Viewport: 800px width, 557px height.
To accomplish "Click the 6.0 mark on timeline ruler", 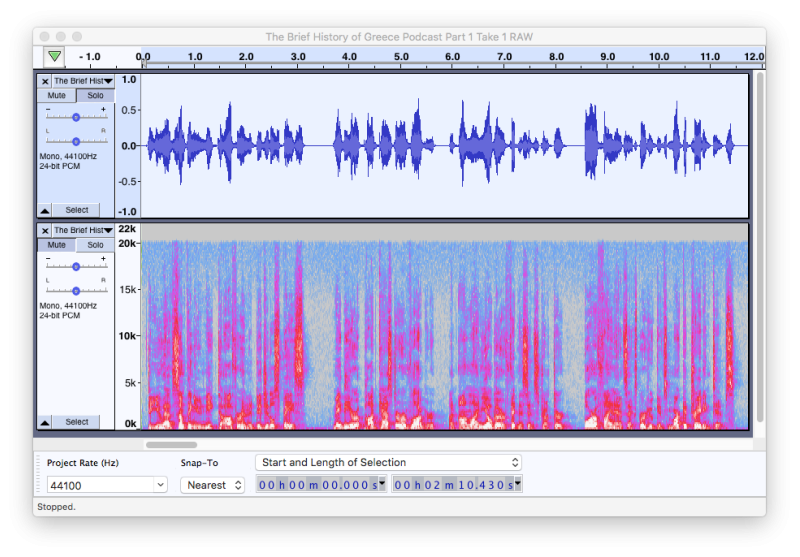I will pyautogui.click(x=452, y=57).
